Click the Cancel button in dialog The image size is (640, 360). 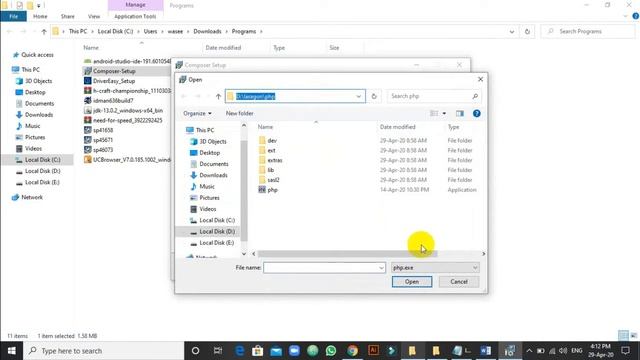click(459, 282)
